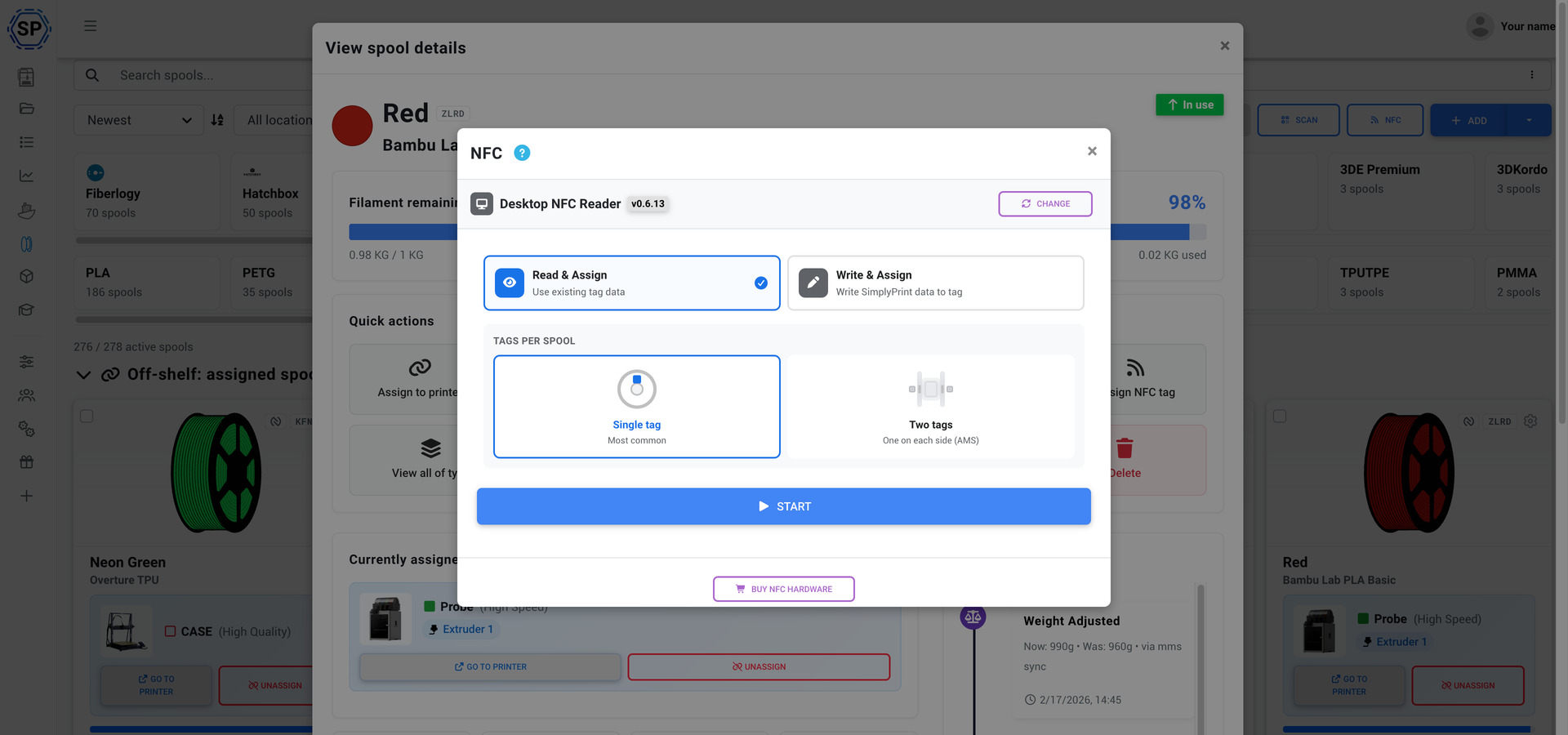Select the Write & Assign option

935,283
